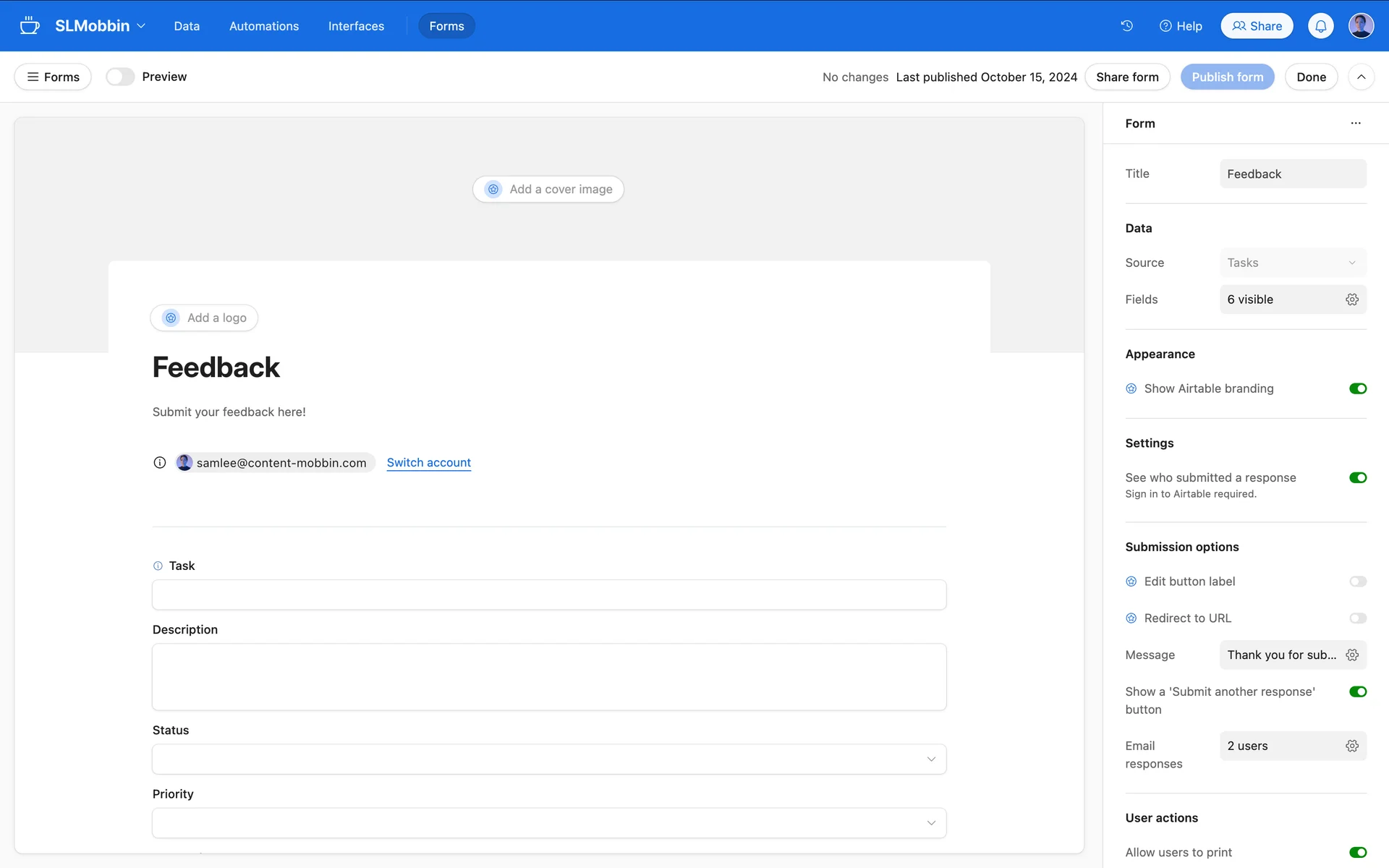Expand the Status dropdown field

[548, 759]
